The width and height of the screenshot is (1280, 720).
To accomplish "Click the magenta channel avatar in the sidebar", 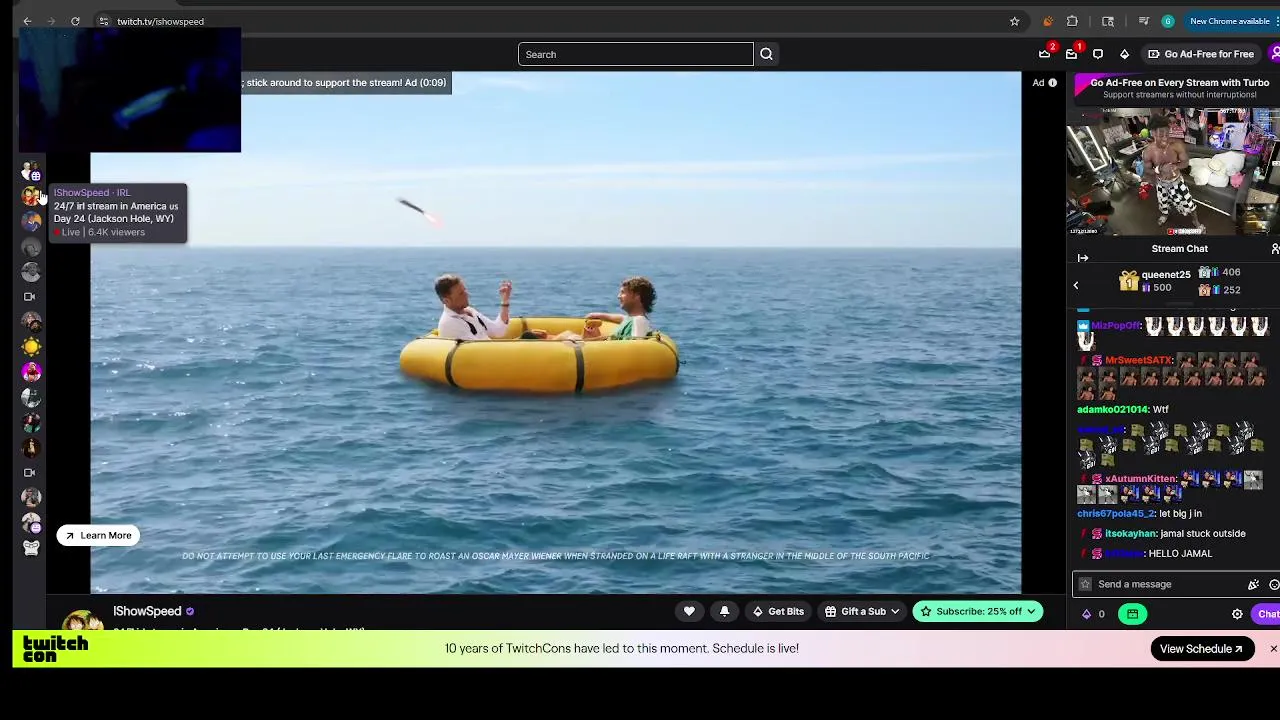I will [x=31, y=372].
